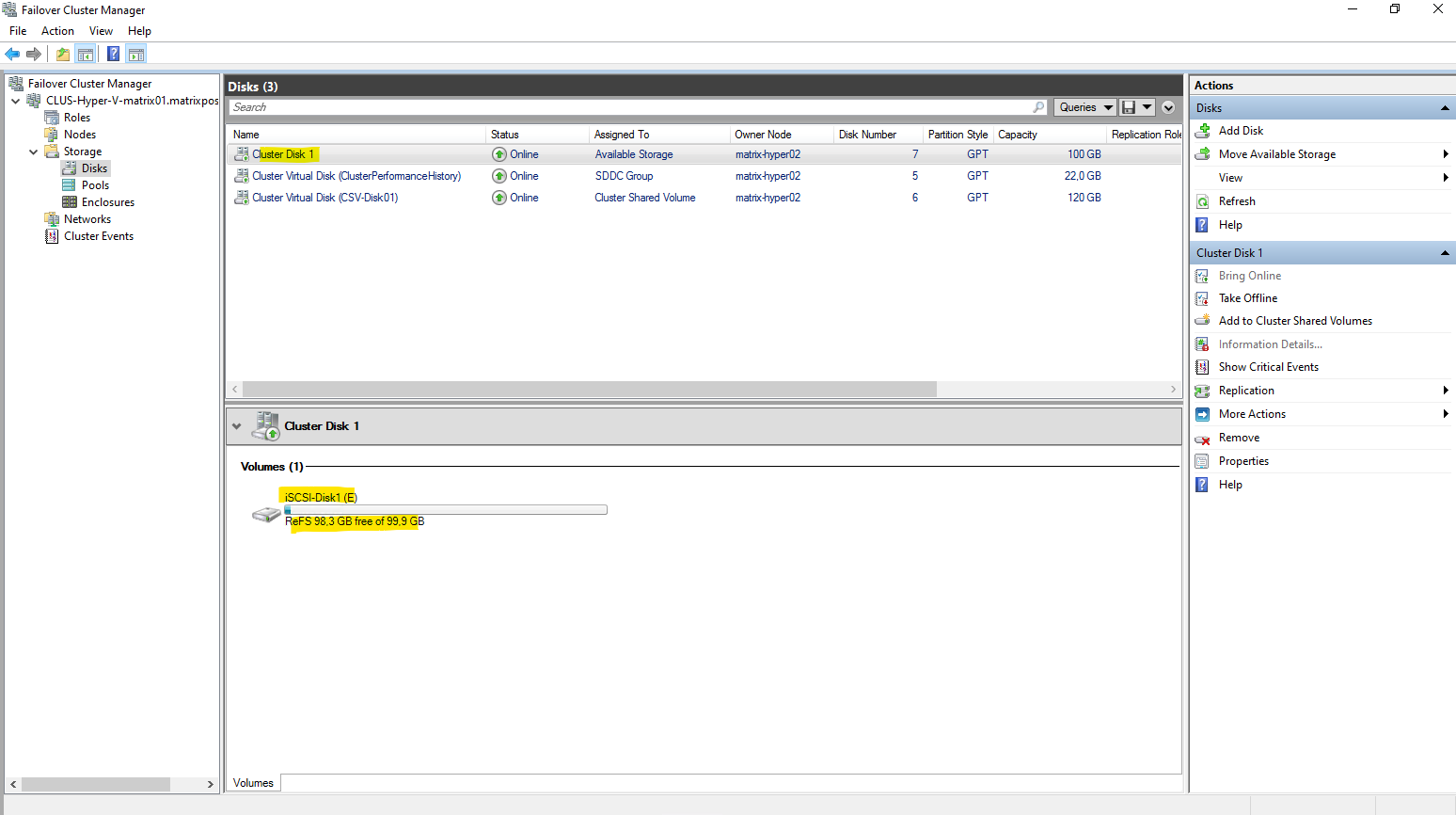Take Cluster Disk 1 offline
Screen dimensions: 1456x815
click(x=1247, y=298)
